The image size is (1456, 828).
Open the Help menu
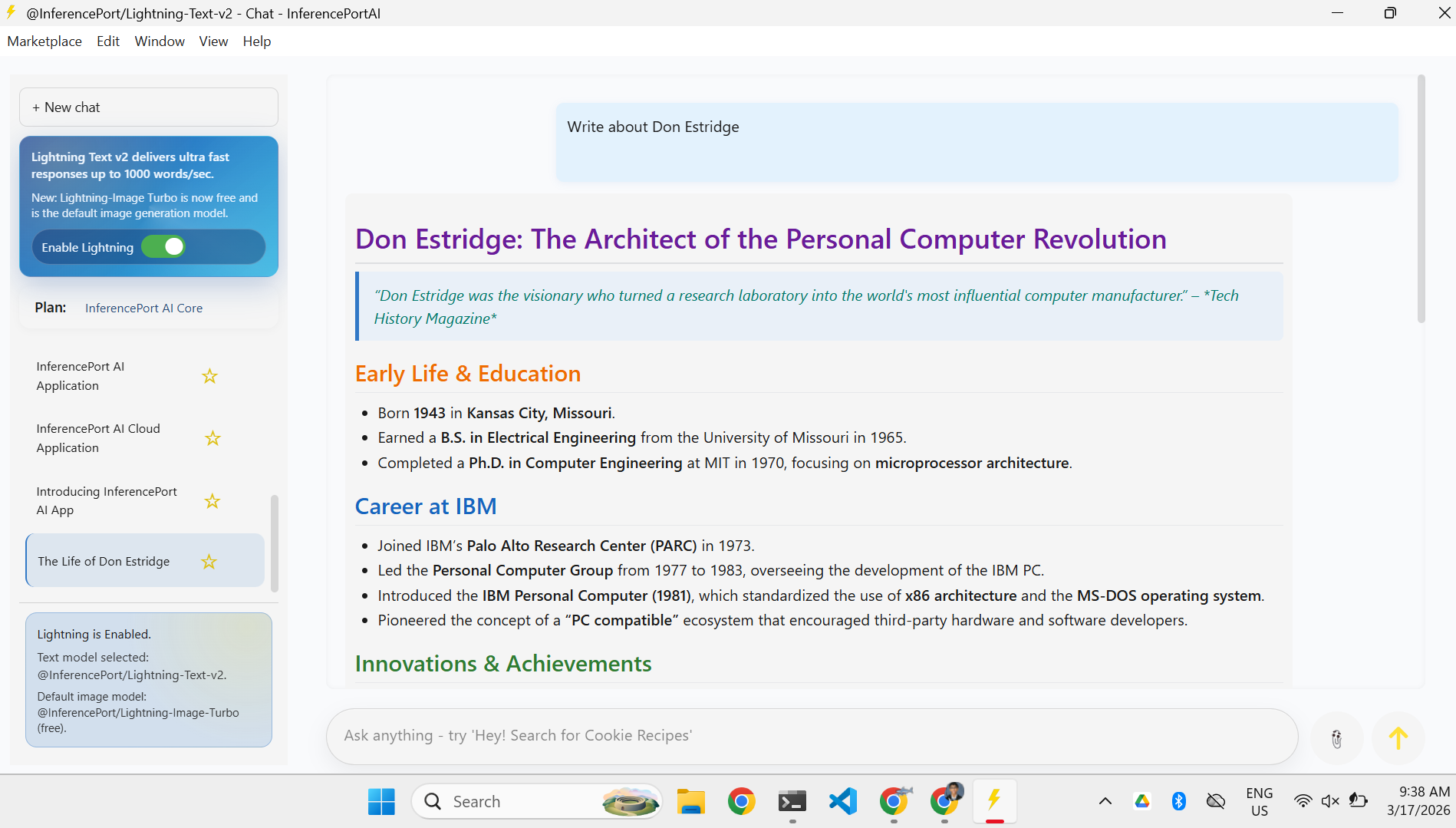pyautogui.click(x=257, y=41)
